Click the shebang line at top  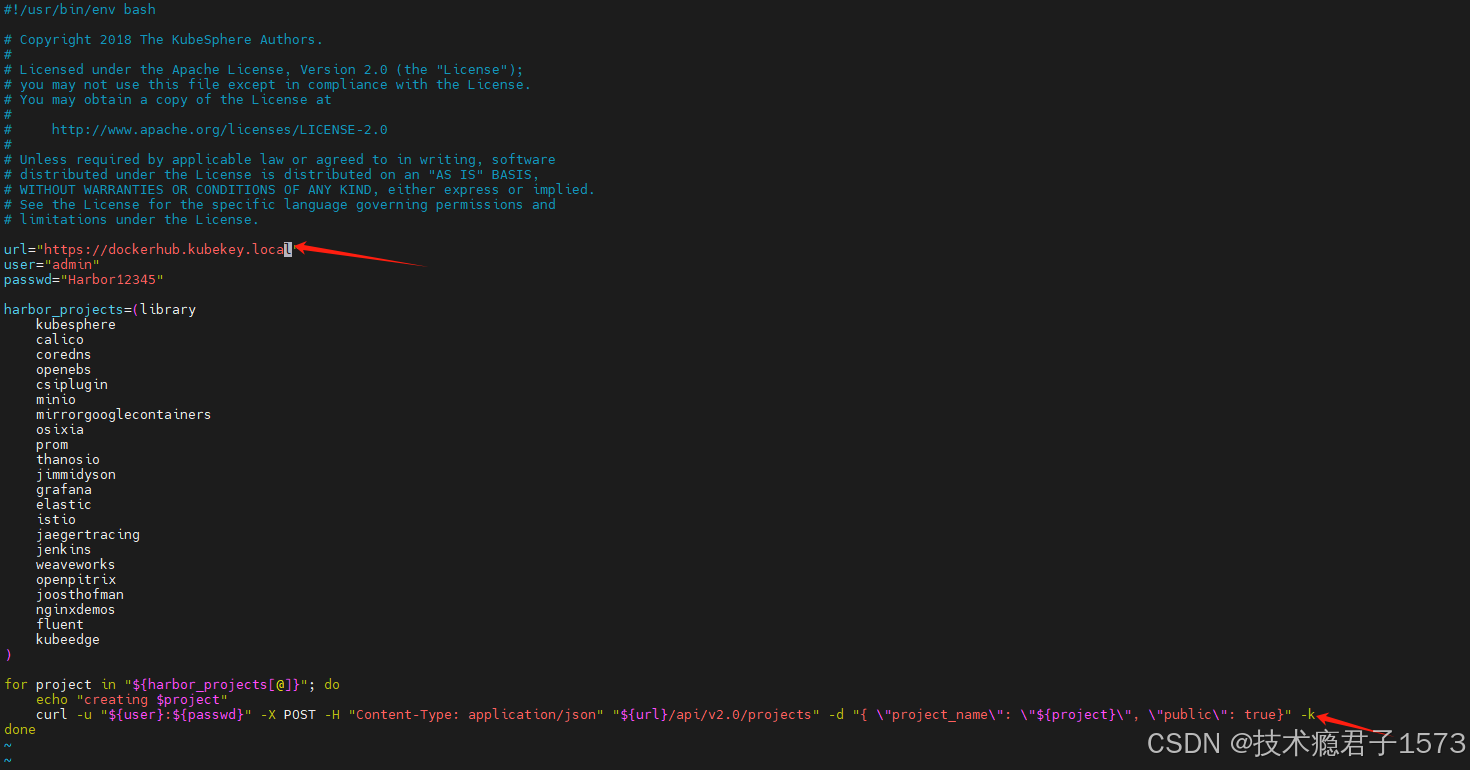pyautogui.click(x=80, y=9)
